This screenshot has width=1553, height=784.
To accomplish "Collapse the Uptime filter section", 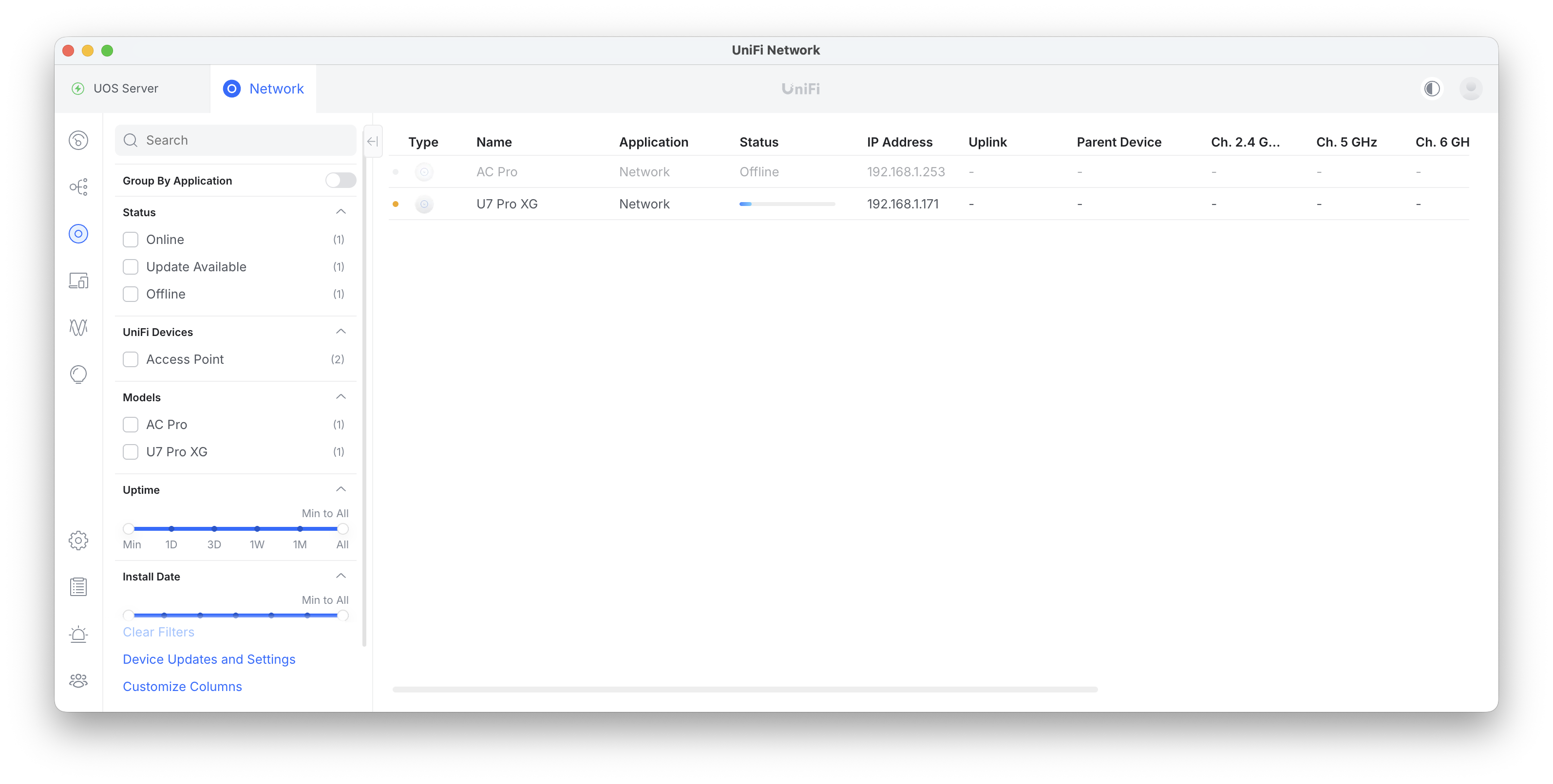I will tap(341, 489).
